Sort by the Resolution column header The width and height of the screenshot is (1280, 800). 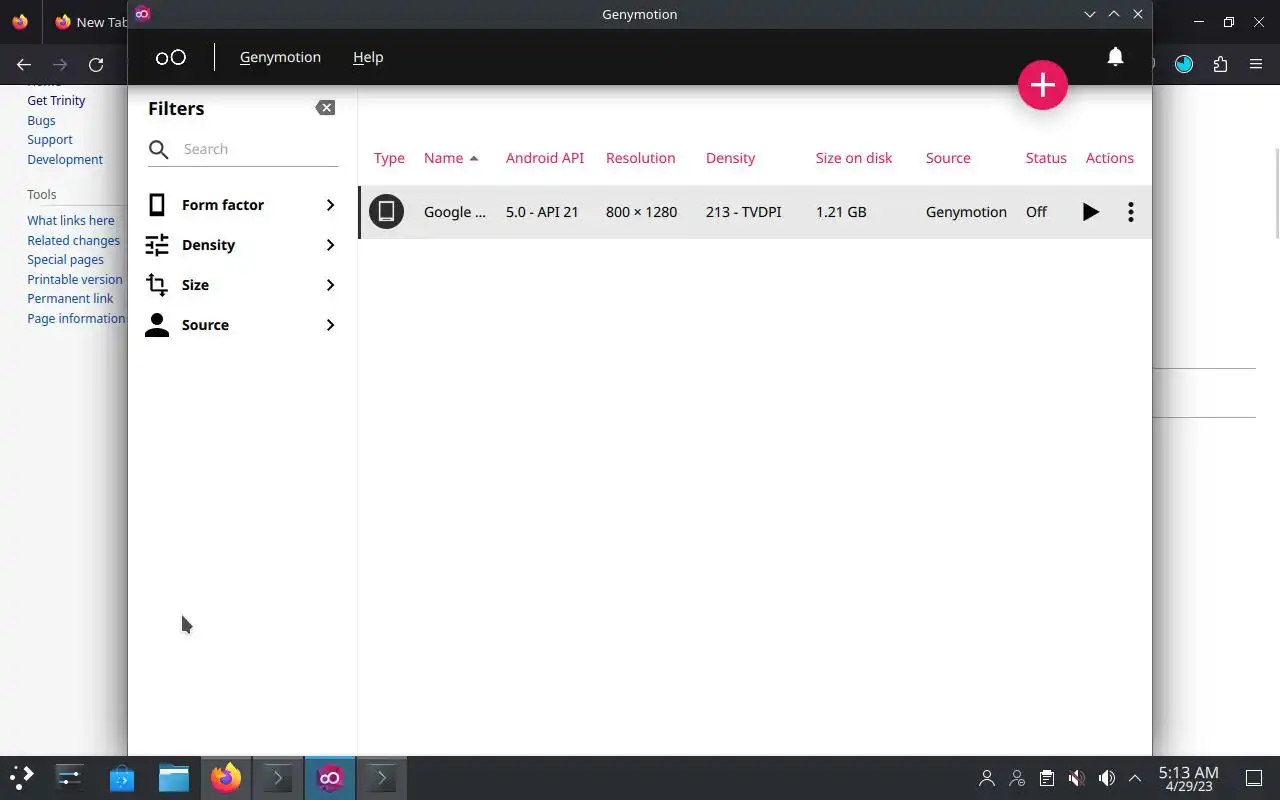(x=641, y=158)
